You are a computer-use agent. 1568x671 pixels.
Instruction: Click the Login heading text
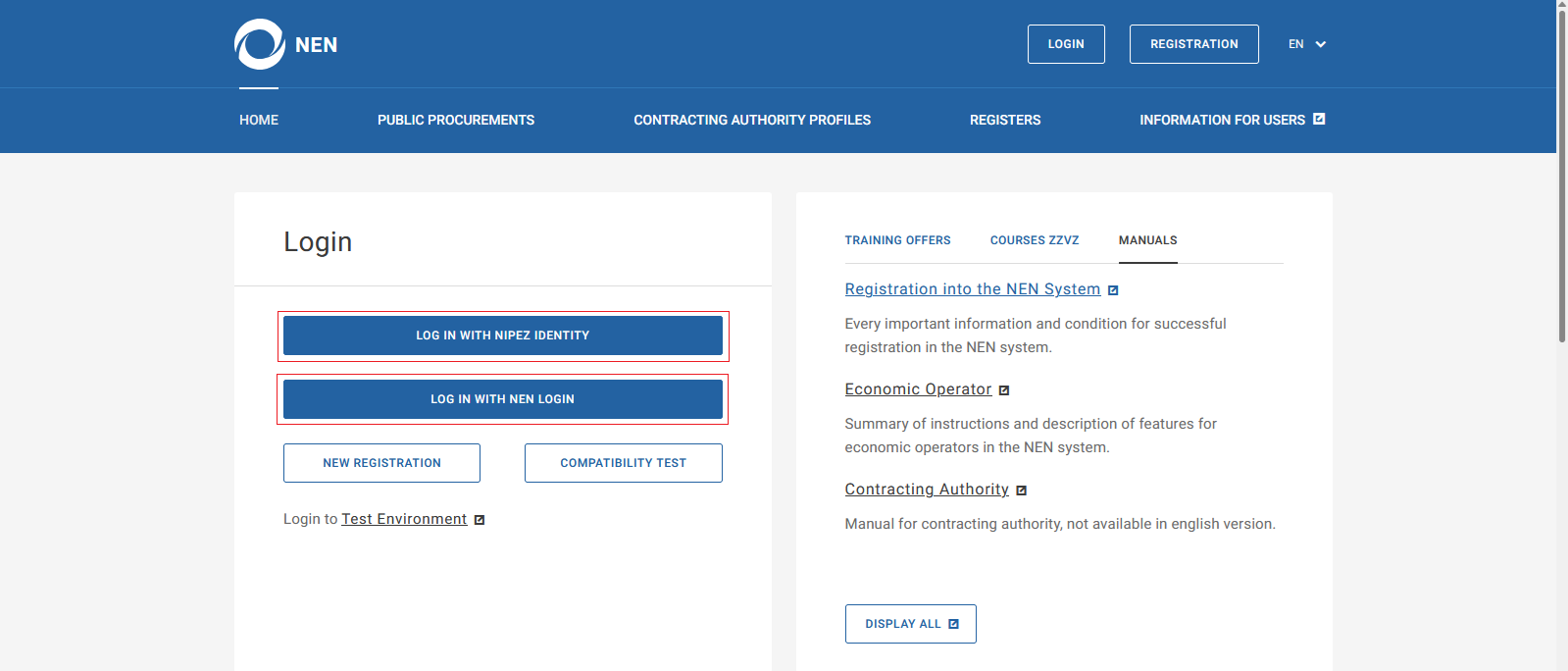(318, 241)
